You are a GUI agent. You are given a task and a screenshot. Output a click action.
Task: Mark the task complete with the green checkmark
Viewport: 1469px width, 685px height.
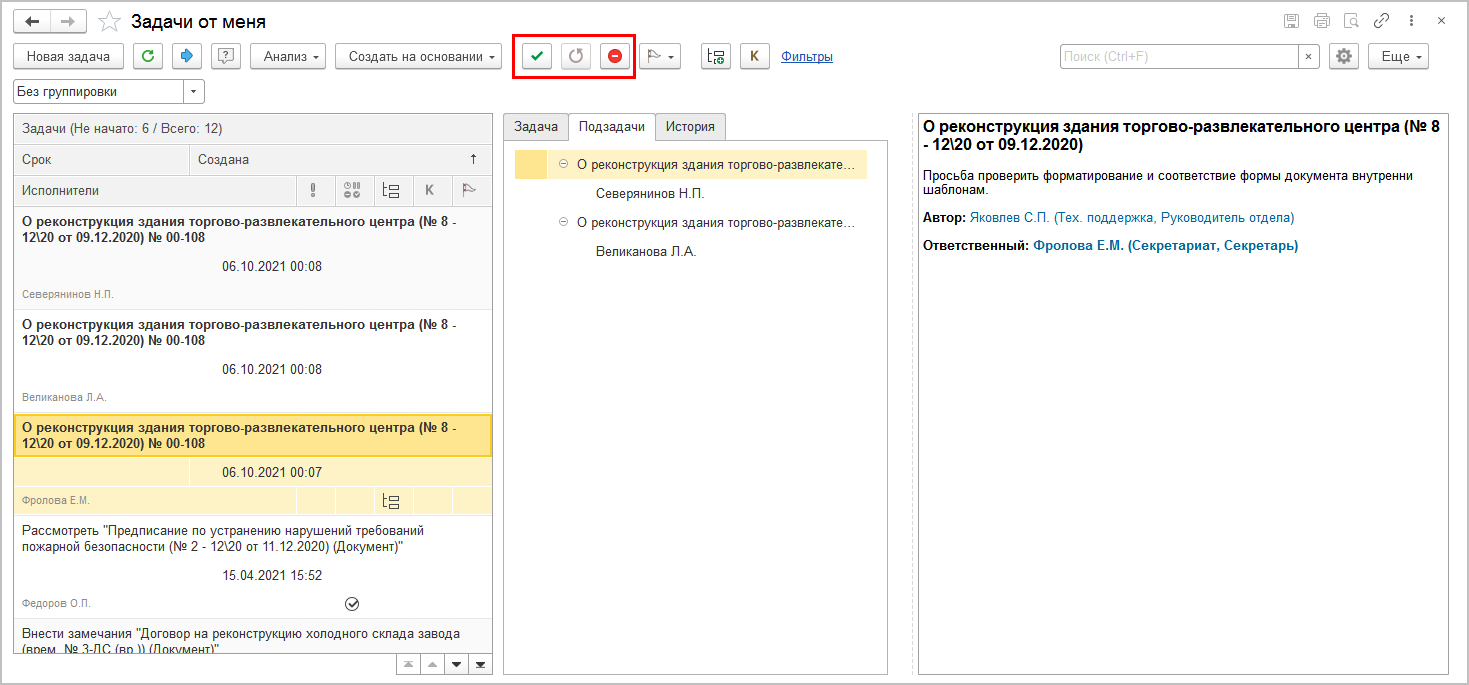pos(537,57)
